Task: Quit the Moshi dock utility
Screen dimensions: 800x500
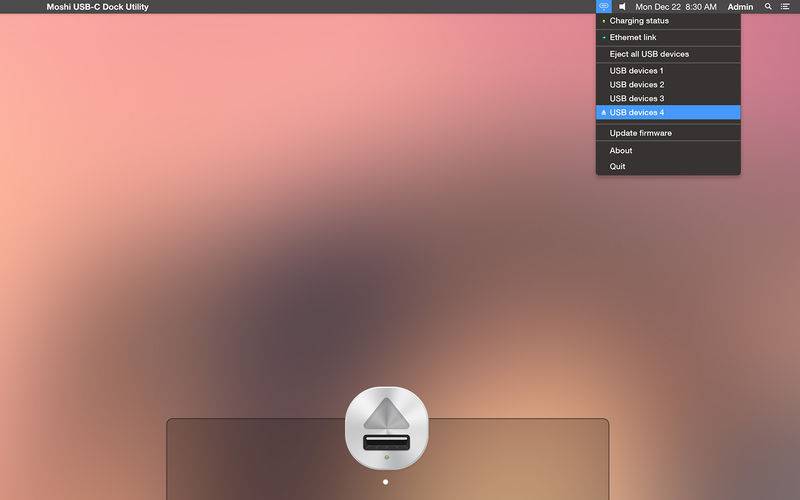Action: pyautogui.click(x=668, y=166)
